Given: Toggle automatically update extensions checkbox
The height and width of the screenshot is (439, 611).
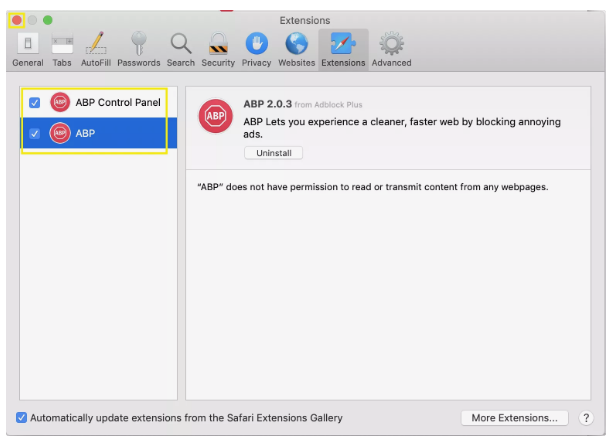Looking at the screenshot, I should (x=21, y=418).
